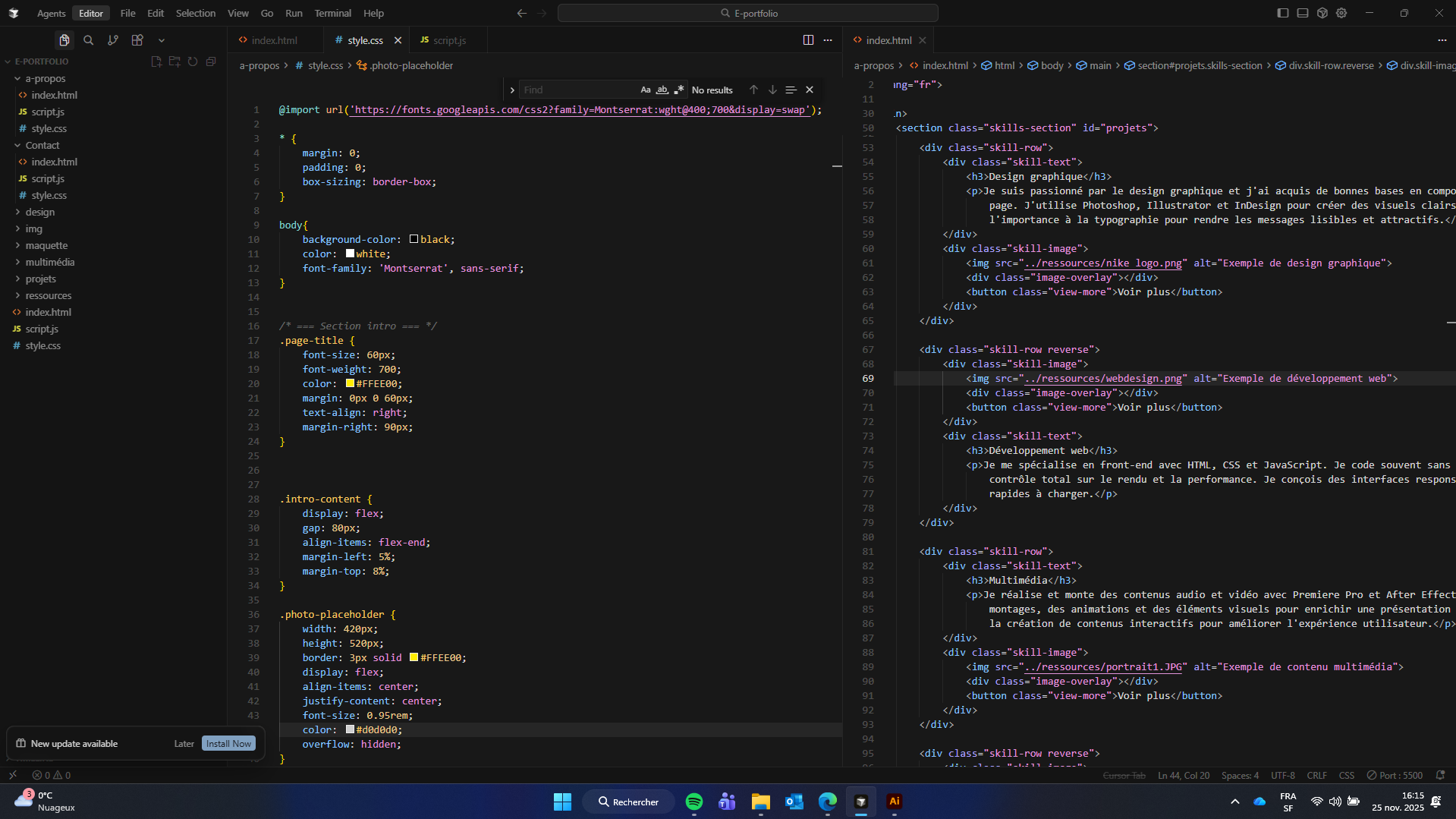The height and width of the screenshot is (819, 1456).
Task: Click Install Now on update notification
Action: pyautogui.click(x=228, y=744)
